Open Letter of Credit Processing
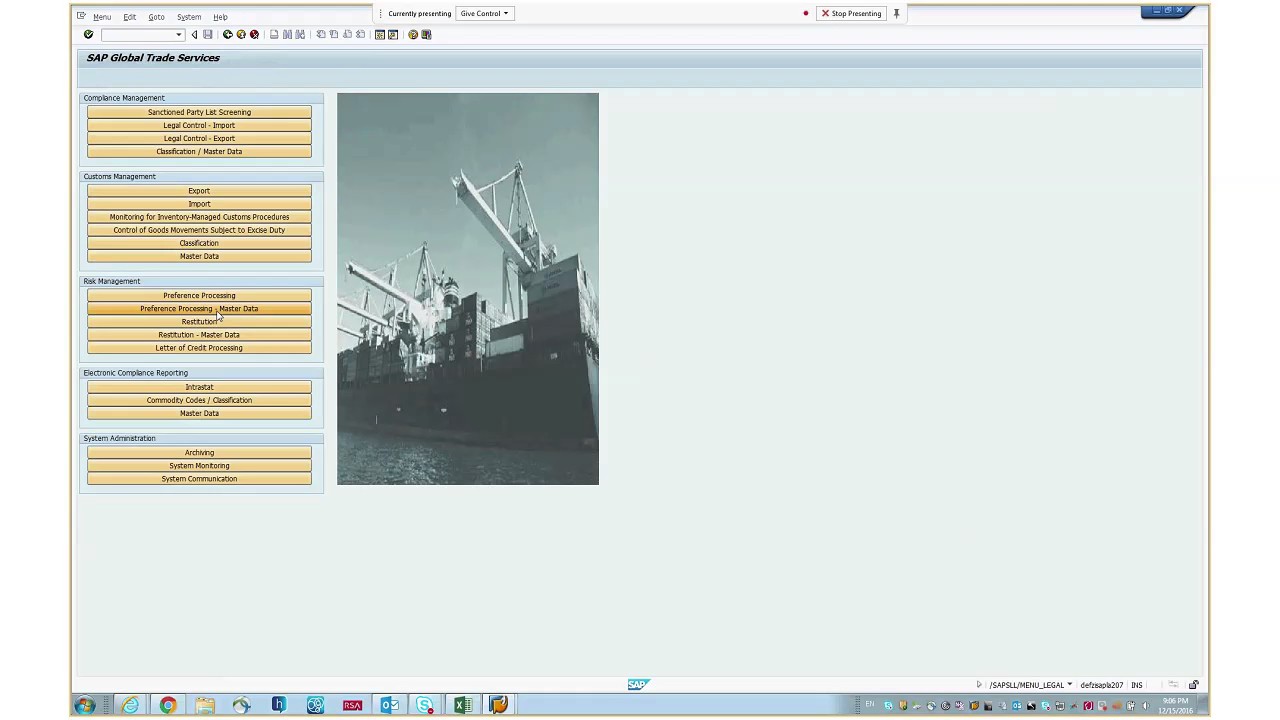 click(199, 347)
